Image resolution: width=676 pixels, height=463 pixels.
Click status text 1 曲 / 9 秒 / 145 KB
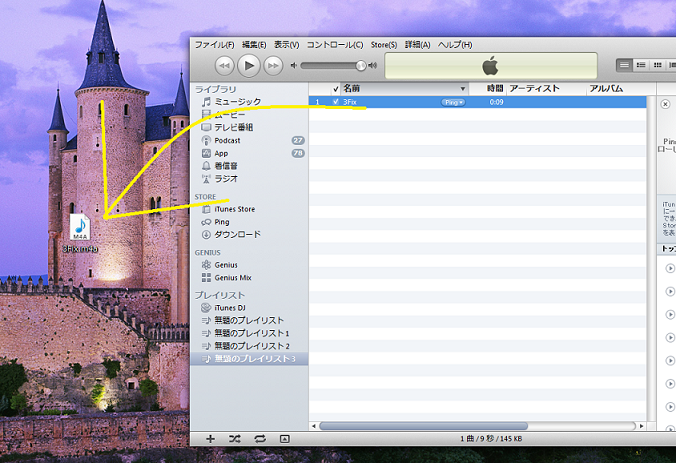(x=491, y=438)
